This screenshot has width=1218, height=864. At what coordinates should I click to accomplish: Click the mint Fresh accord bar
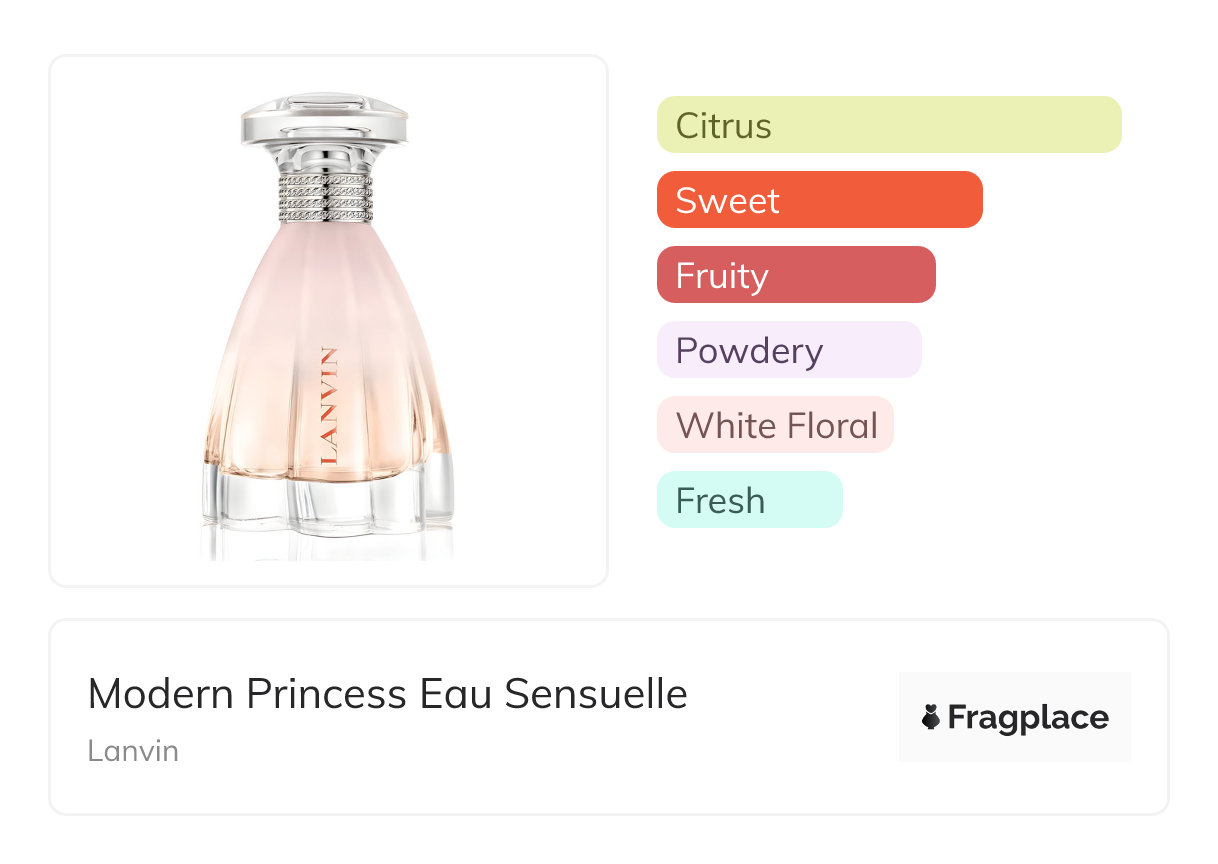[749, 500]
